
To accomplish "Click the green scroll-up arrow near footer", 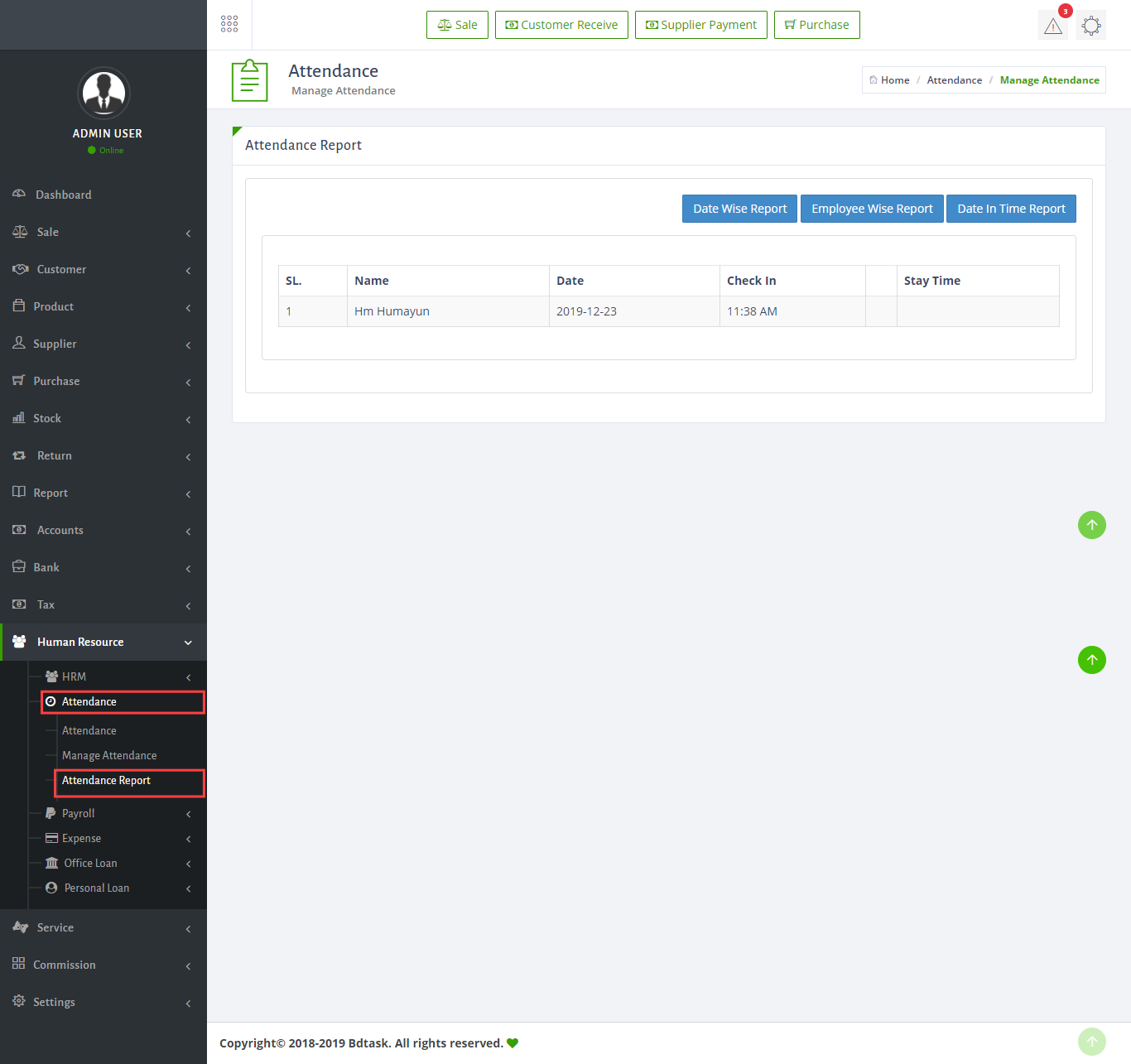I will pos(1091,1042).
